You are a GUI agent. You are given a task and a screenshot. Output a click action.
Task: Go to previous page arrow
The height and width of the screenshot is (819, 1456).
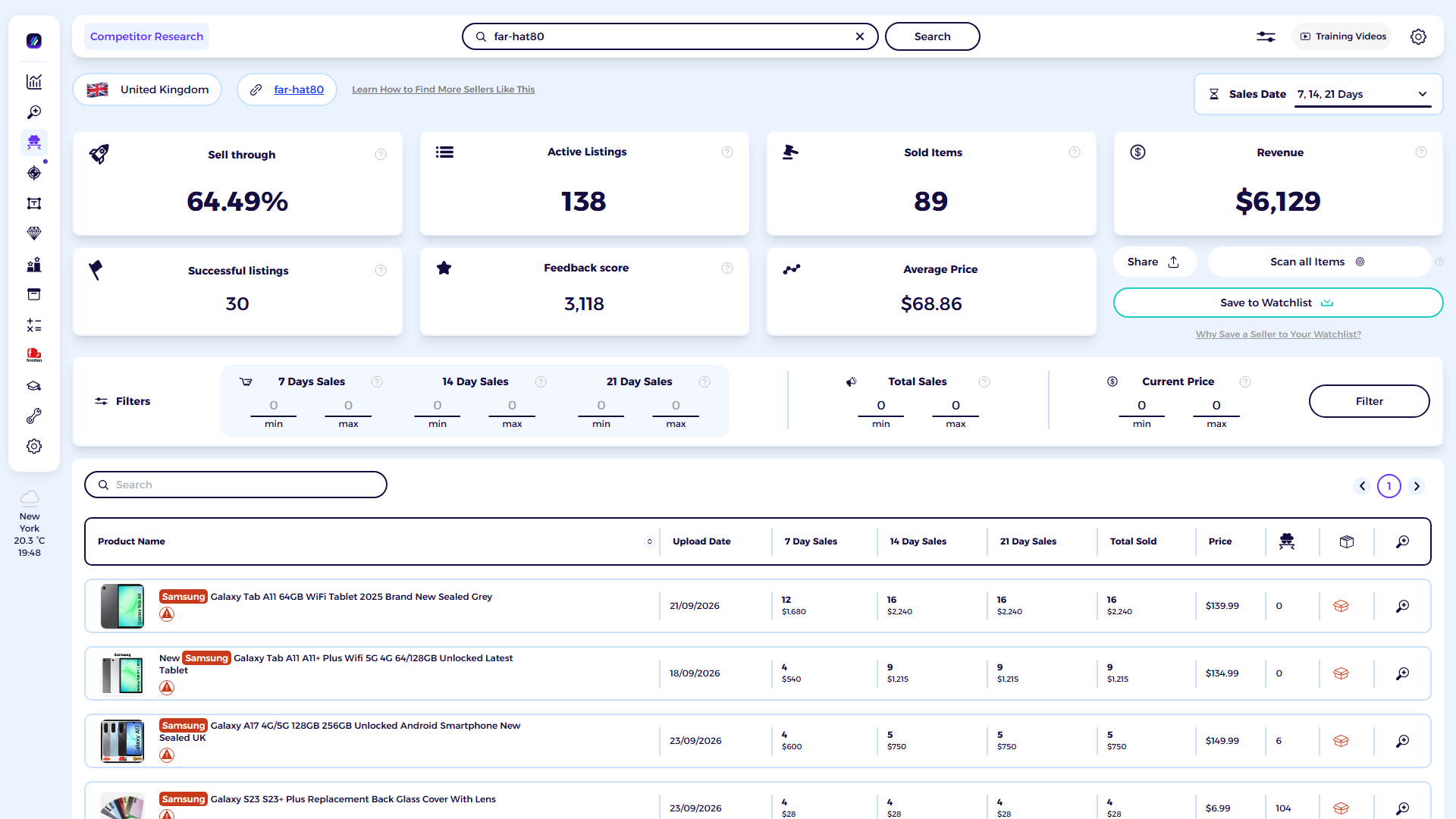pos(1362,486)
